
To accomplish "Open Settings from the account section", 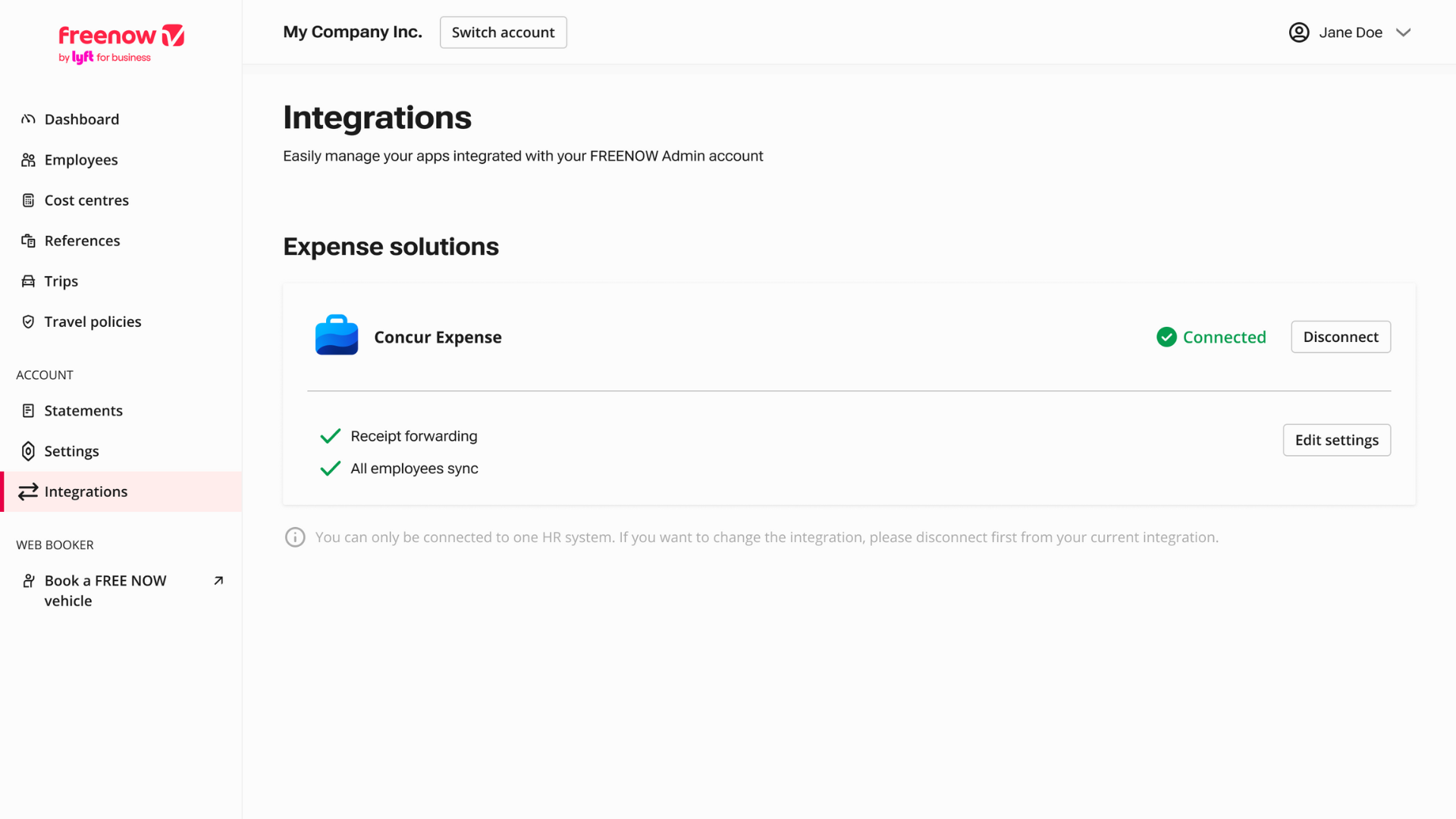I will [71, 450].
